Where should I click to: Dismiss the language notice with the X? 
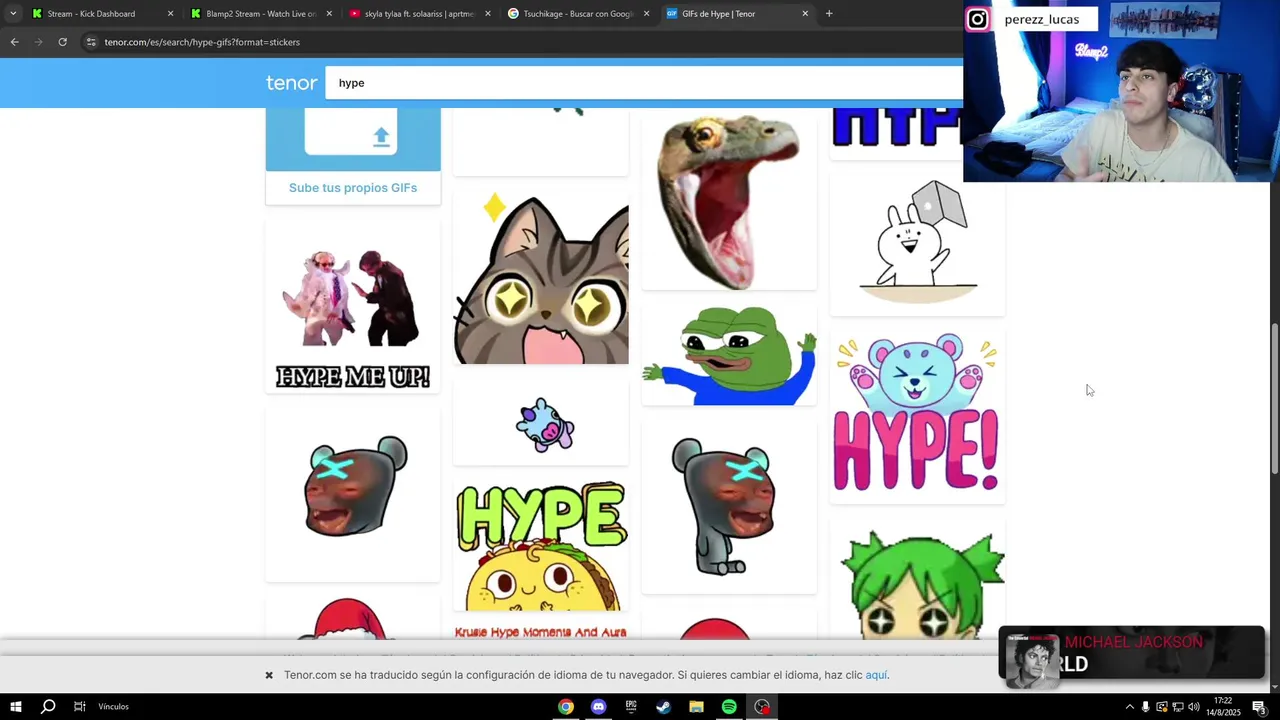[x=269, y=675]
